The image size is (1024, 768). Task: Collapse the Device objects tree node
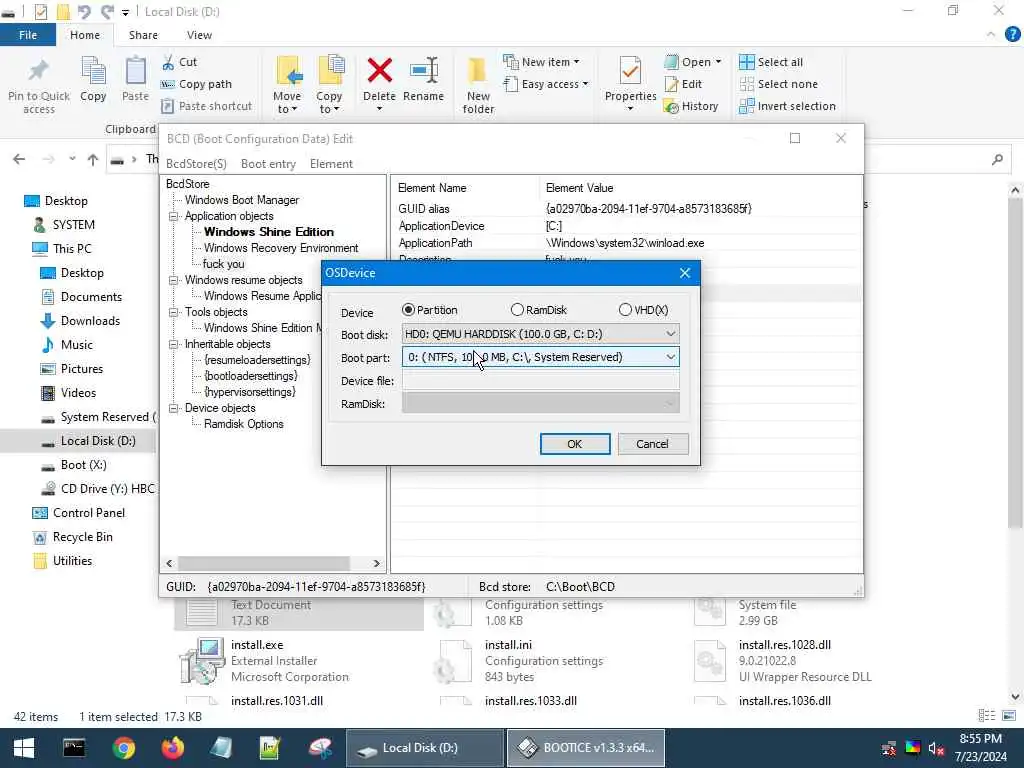point(174,408)
